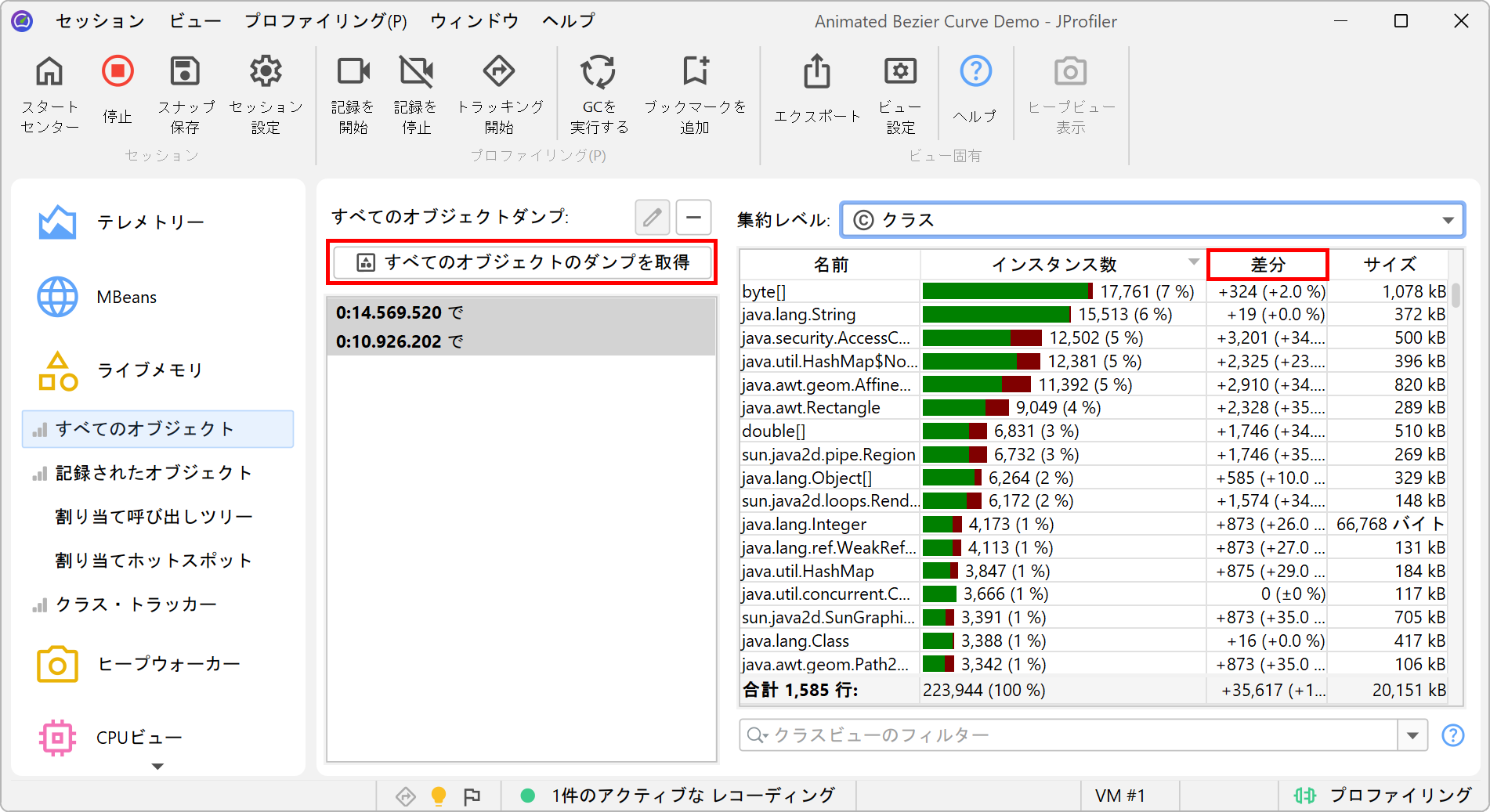The image size is (1490, 812).
Task: Stop the session with the red stop icon
Action: point(118,72)
